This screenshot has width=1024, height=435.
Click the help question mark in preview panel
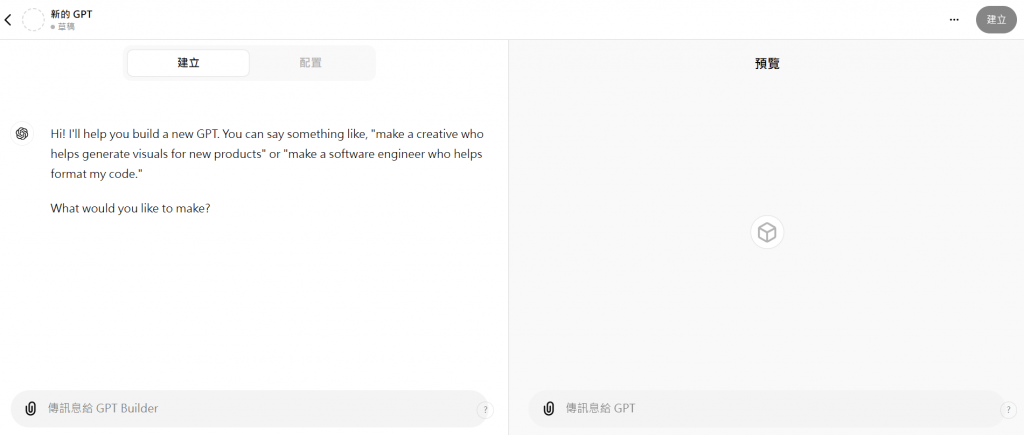coord(1008,410)
